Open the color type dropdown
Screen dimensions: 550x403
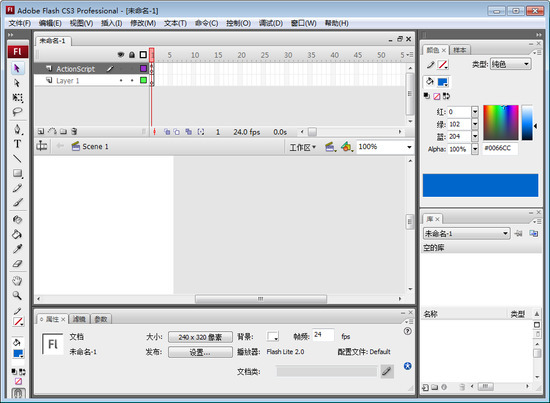coord(511,64)
